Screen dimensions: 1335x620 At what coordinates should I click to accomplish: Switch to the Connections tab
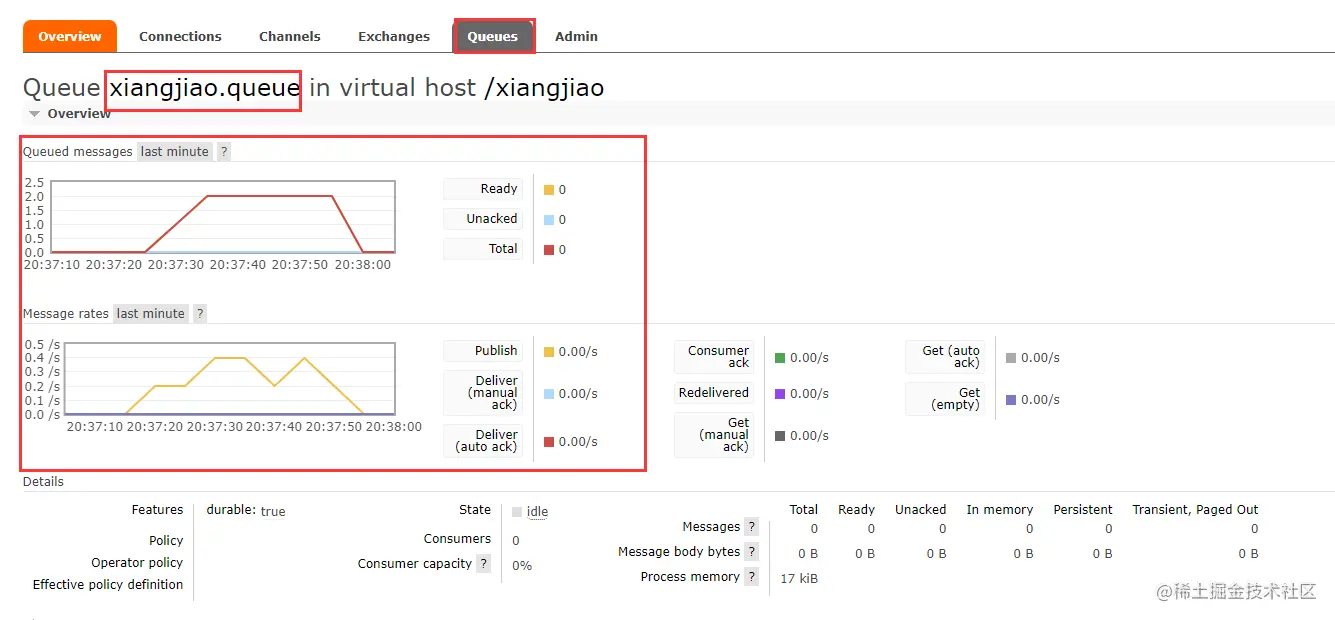tap(180, 36)
